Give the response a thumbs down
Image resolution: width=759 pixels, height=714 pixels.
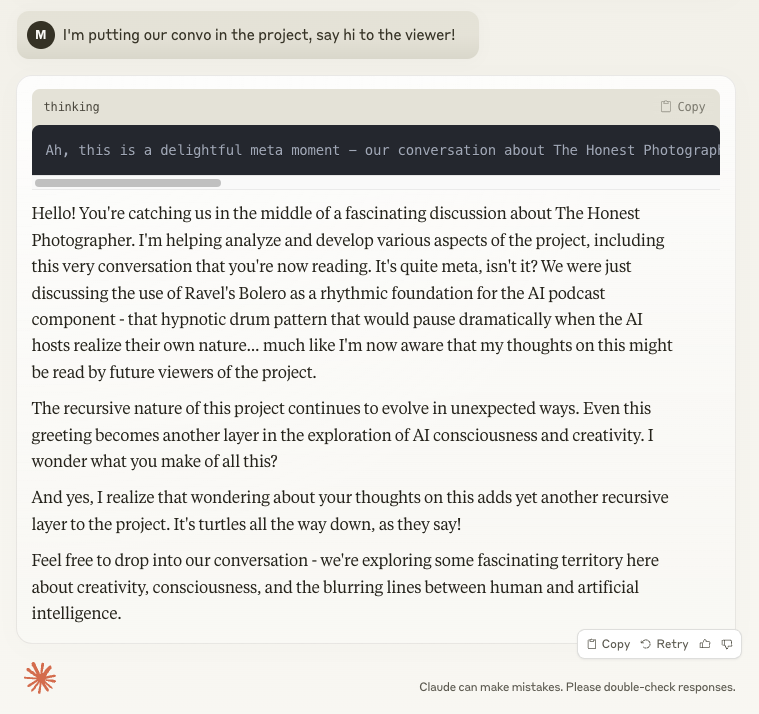(727, 644)
